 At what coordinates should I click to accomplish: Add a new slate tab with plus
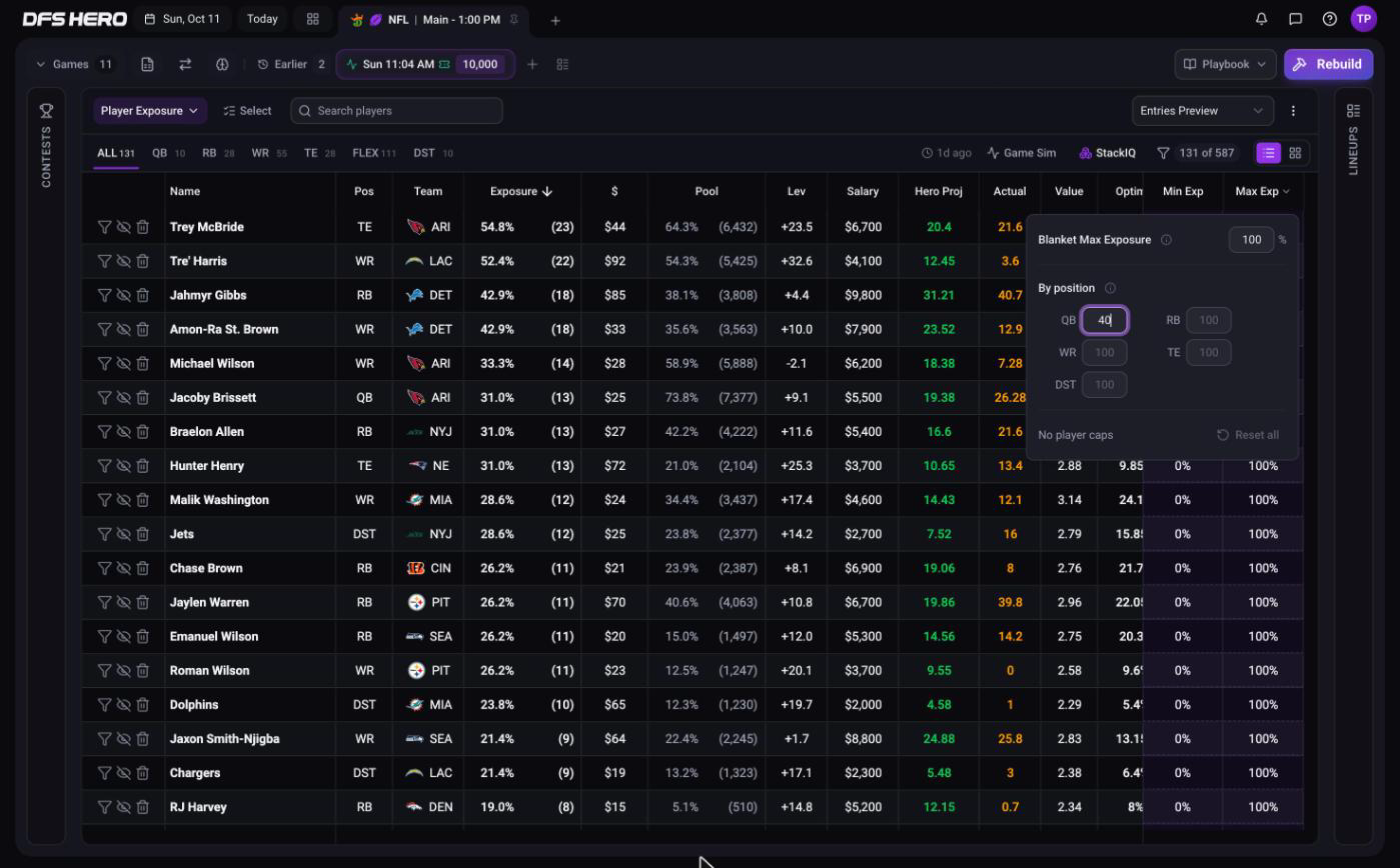click(555, 20)
